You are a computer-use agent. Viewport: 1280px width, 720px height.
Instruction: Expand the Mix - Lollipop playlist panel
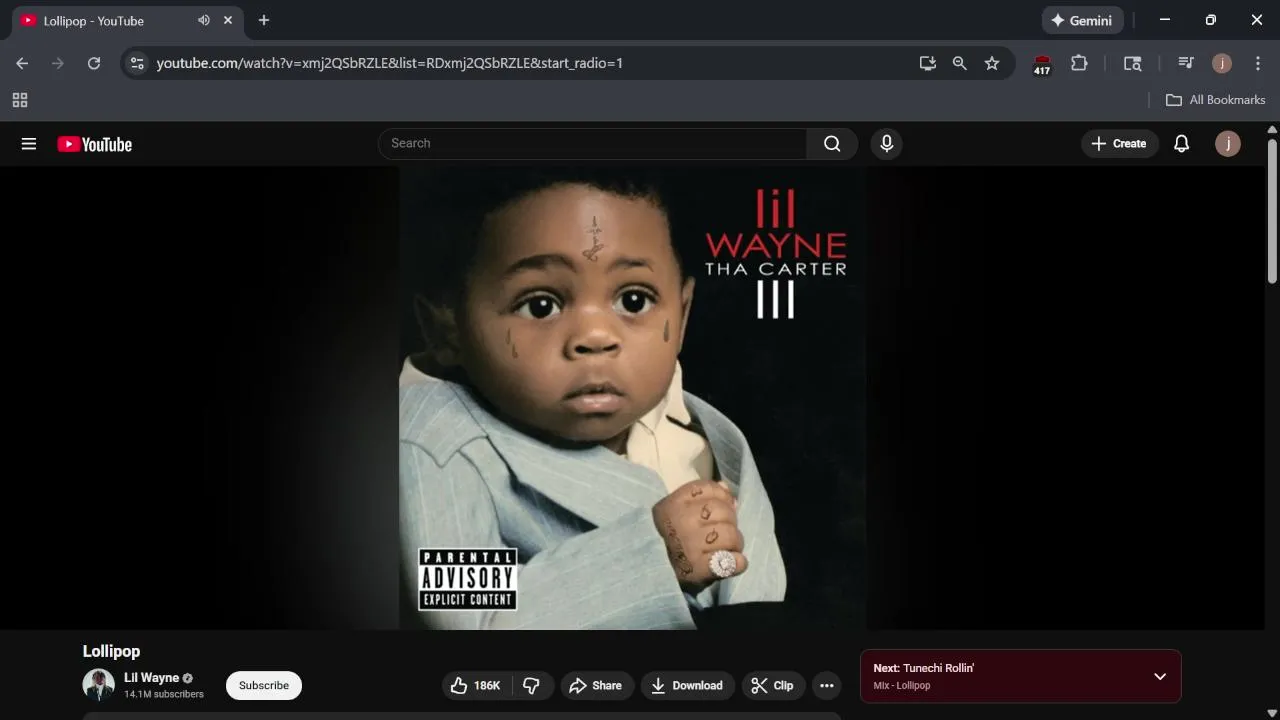click(x=1160, y=676)
